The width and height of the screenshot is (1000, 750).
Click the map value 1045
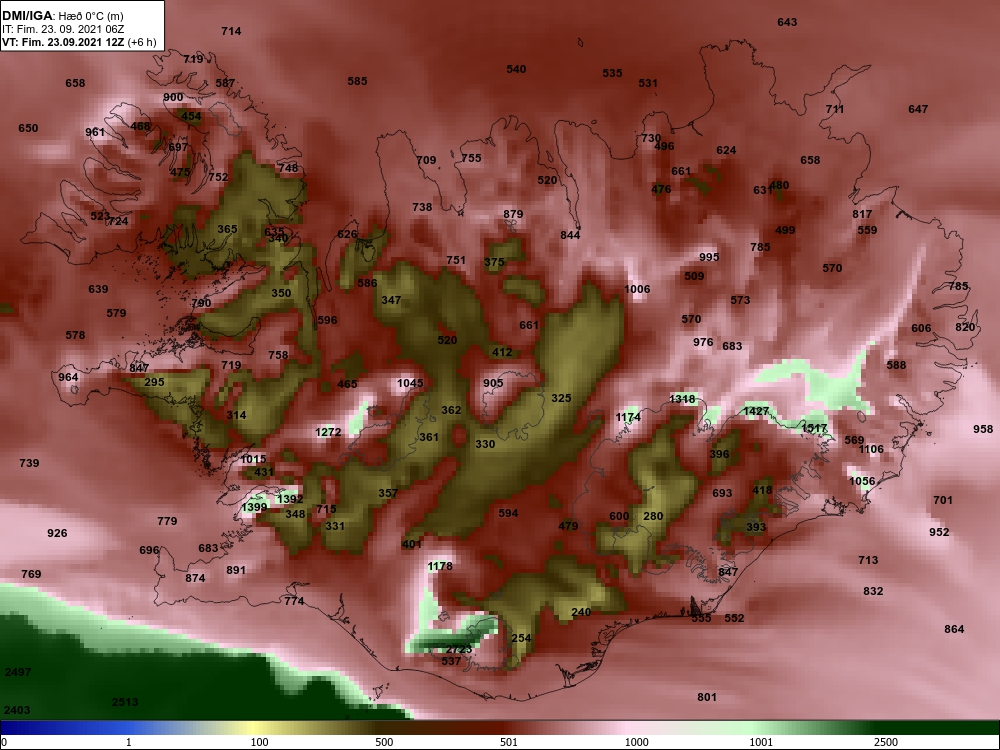coord(410,383)
